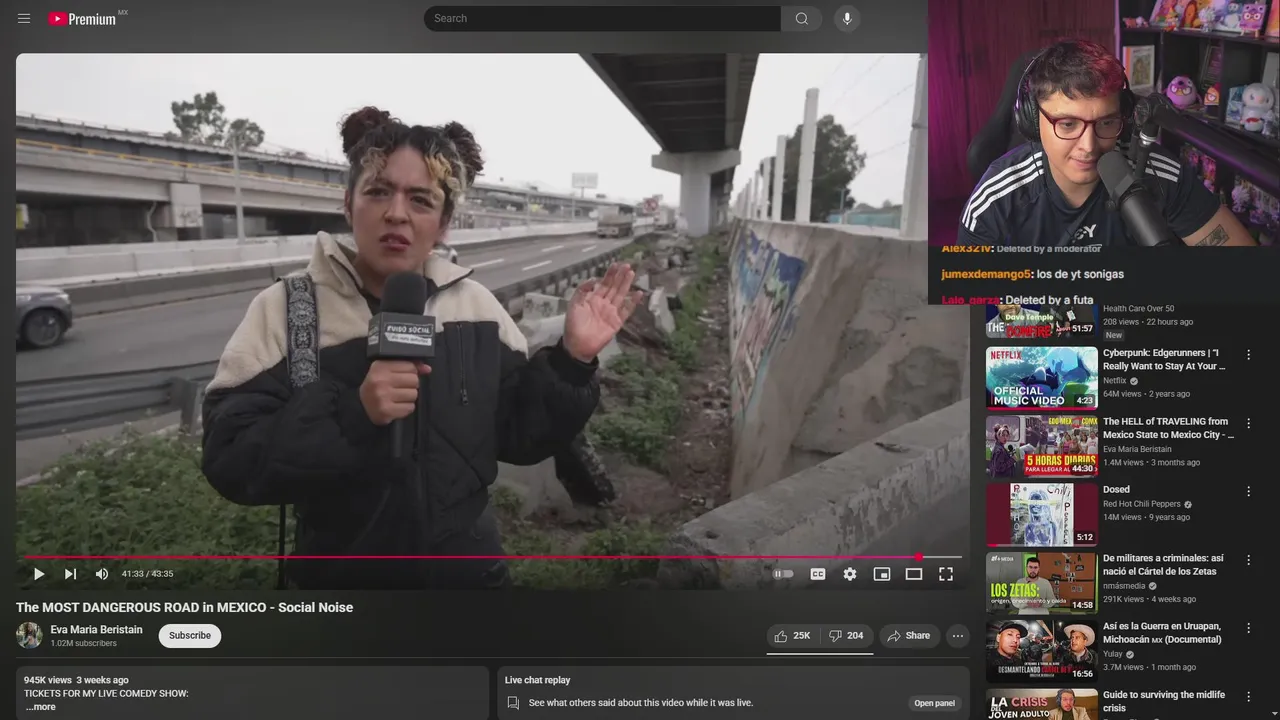Turn on closed captions
This screenshot has width=1280, height=720.
pos(818,574)
